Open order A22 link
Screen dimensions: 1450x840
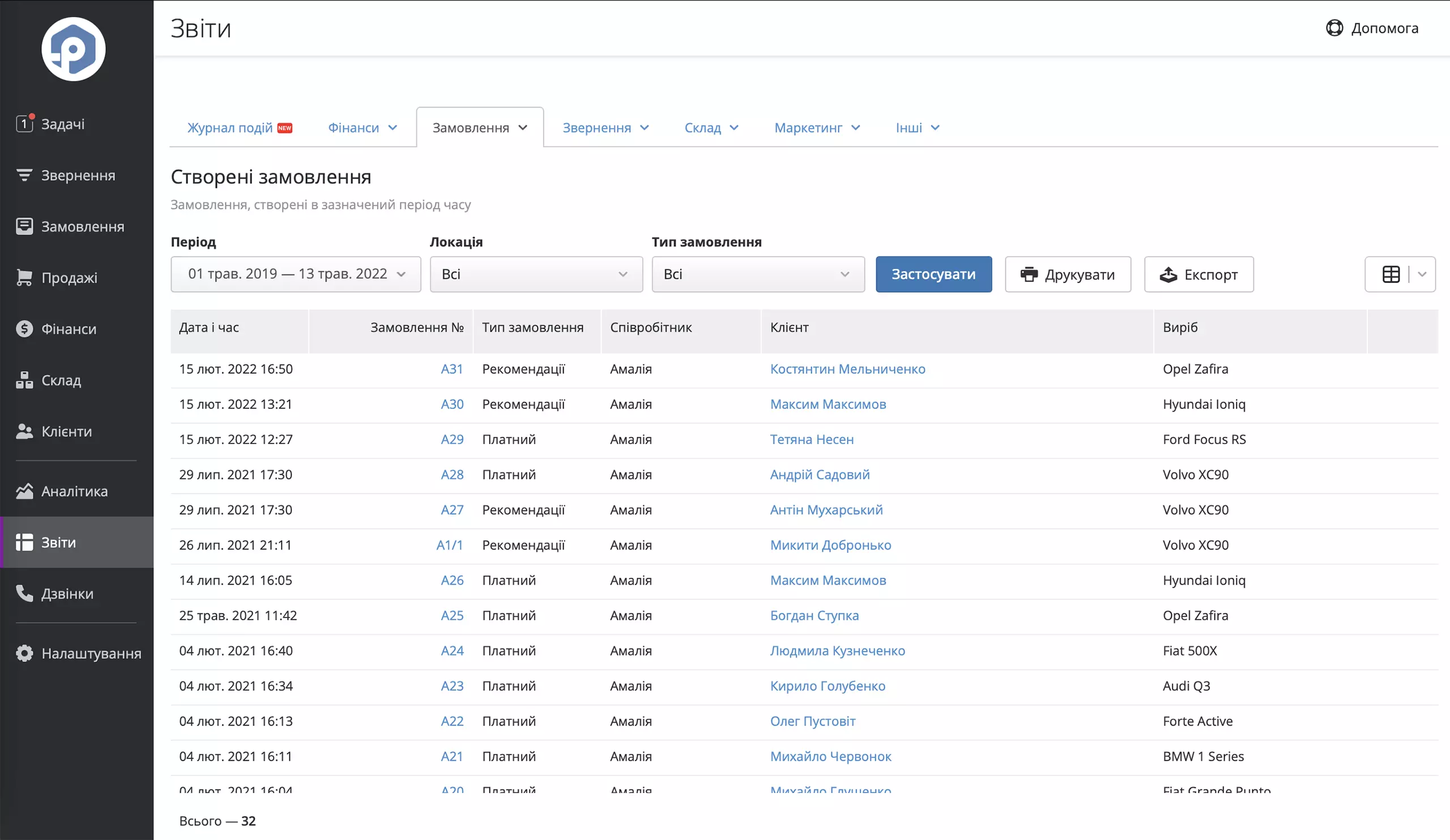click(451, 721)
